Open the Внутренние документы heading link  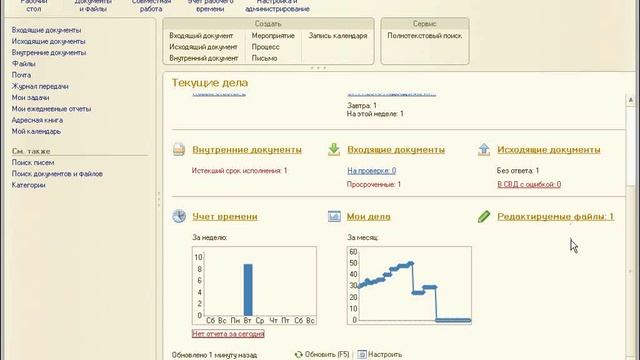click(x=247, y=150)
